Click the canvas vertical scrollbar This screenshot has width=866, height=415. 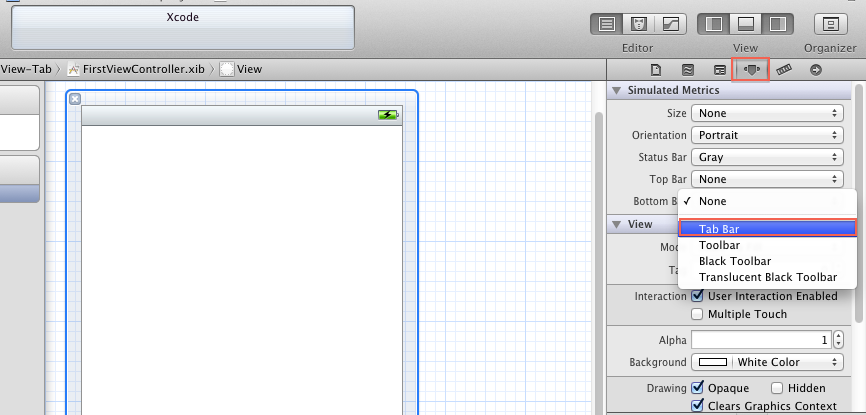598,262
